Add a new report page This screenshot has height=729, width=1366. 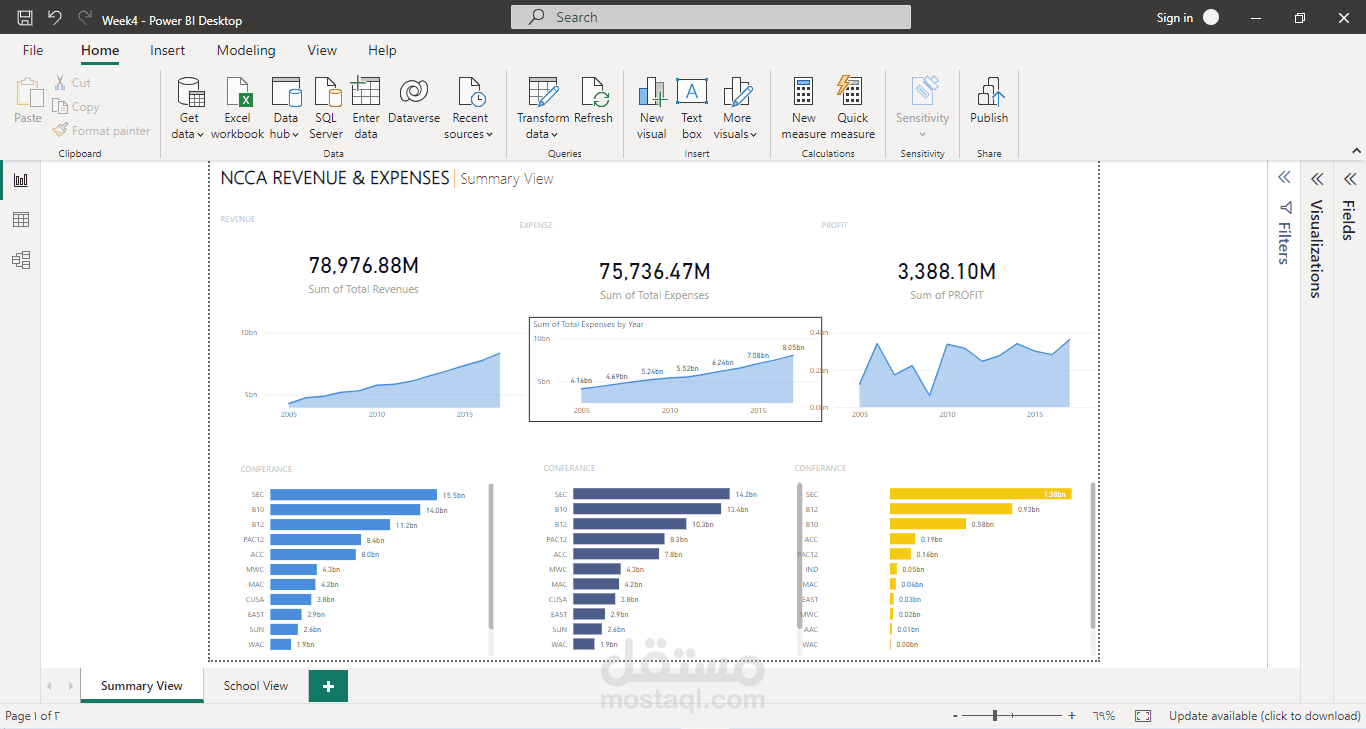pos(328,686)
